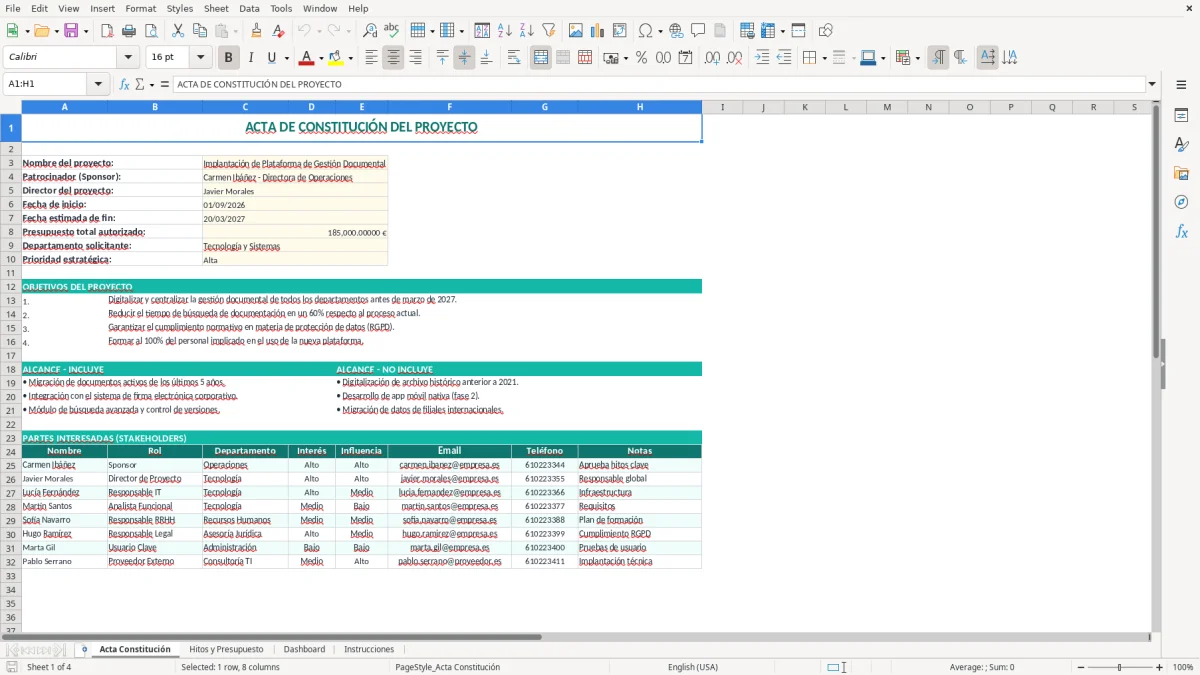Expand Name Box dropdown
The width and height of the screenshot is (1200, 675).
99,84
